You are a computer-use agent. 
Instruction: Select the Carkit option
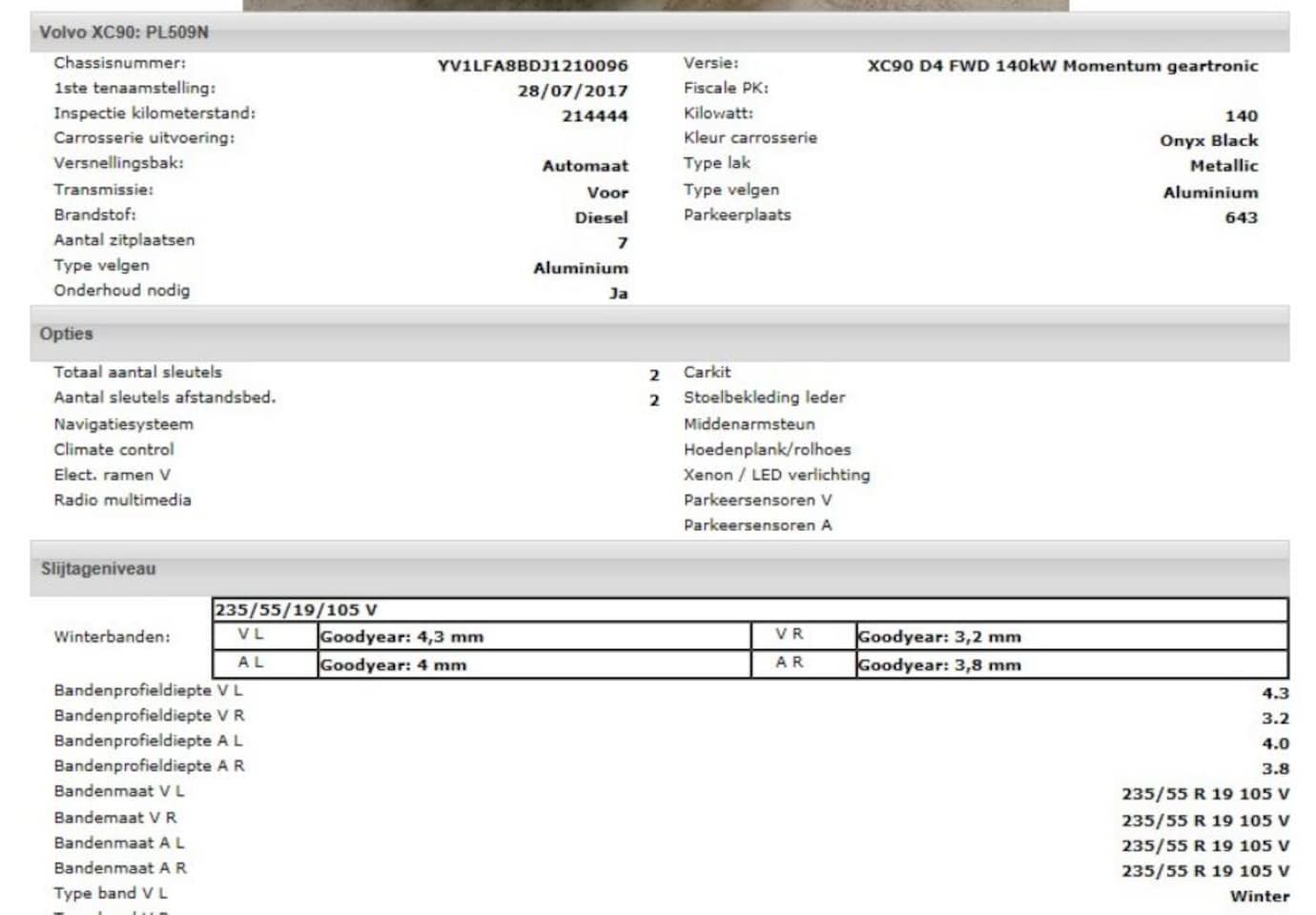pyautogui.click(x=707, y=372)
